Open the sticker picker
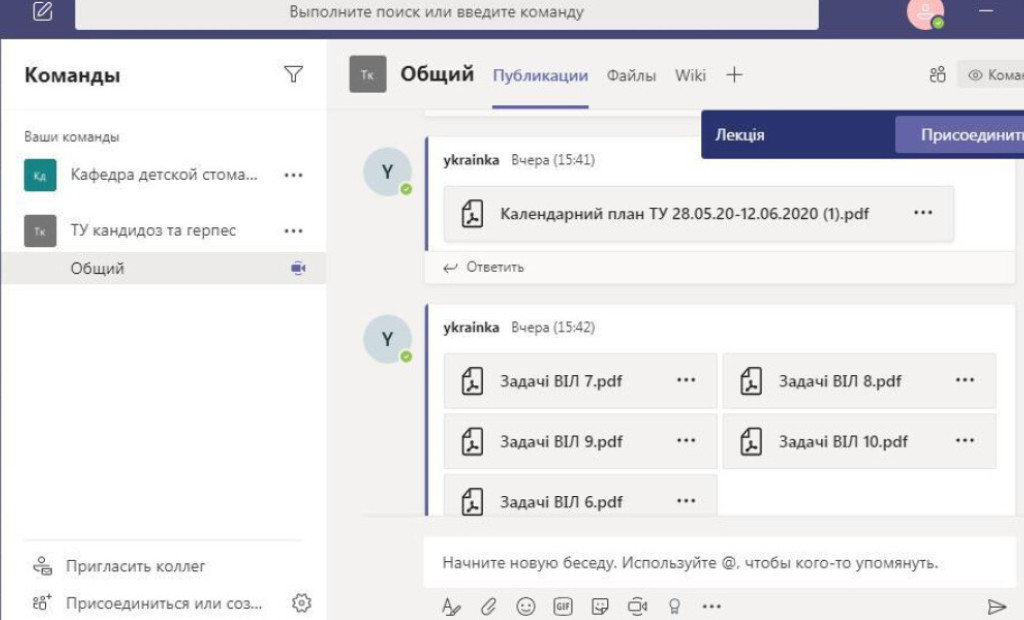The width and height of the screenshot is (1024, 620). coord(599,606)
